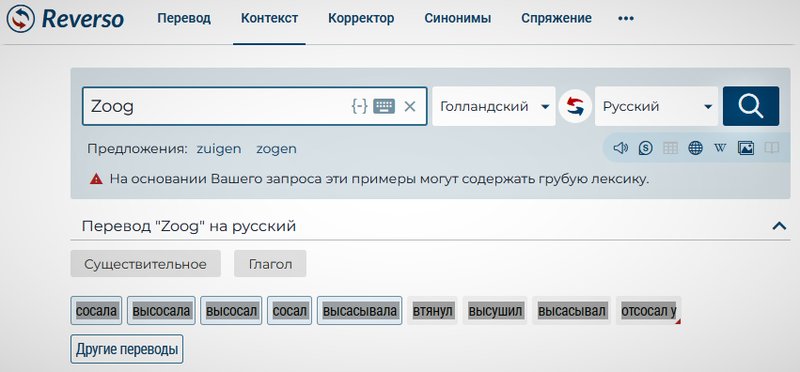Image resolution: width=800 pixels, height=372 pixels.
Task: Click the suggestion zuigen
Action: [x=219, y=149]
